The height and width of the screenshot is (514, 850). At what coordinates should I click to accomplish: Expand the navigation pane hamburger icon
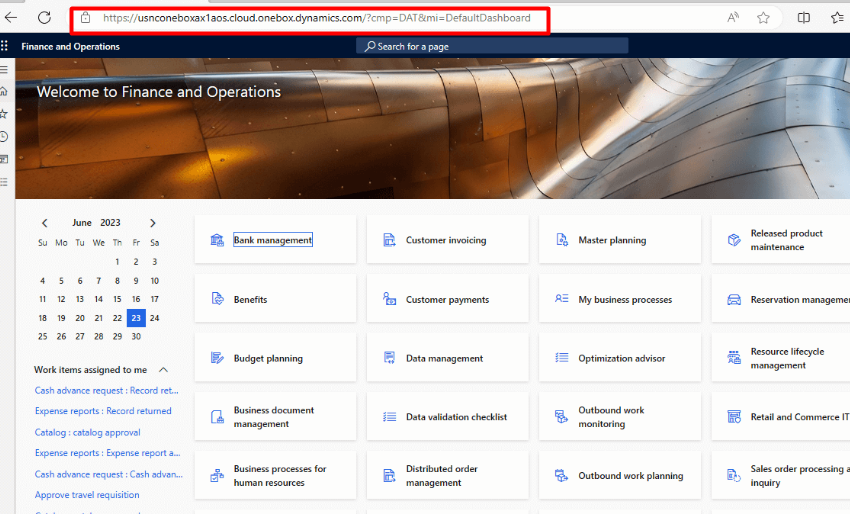tap(4, 69)
